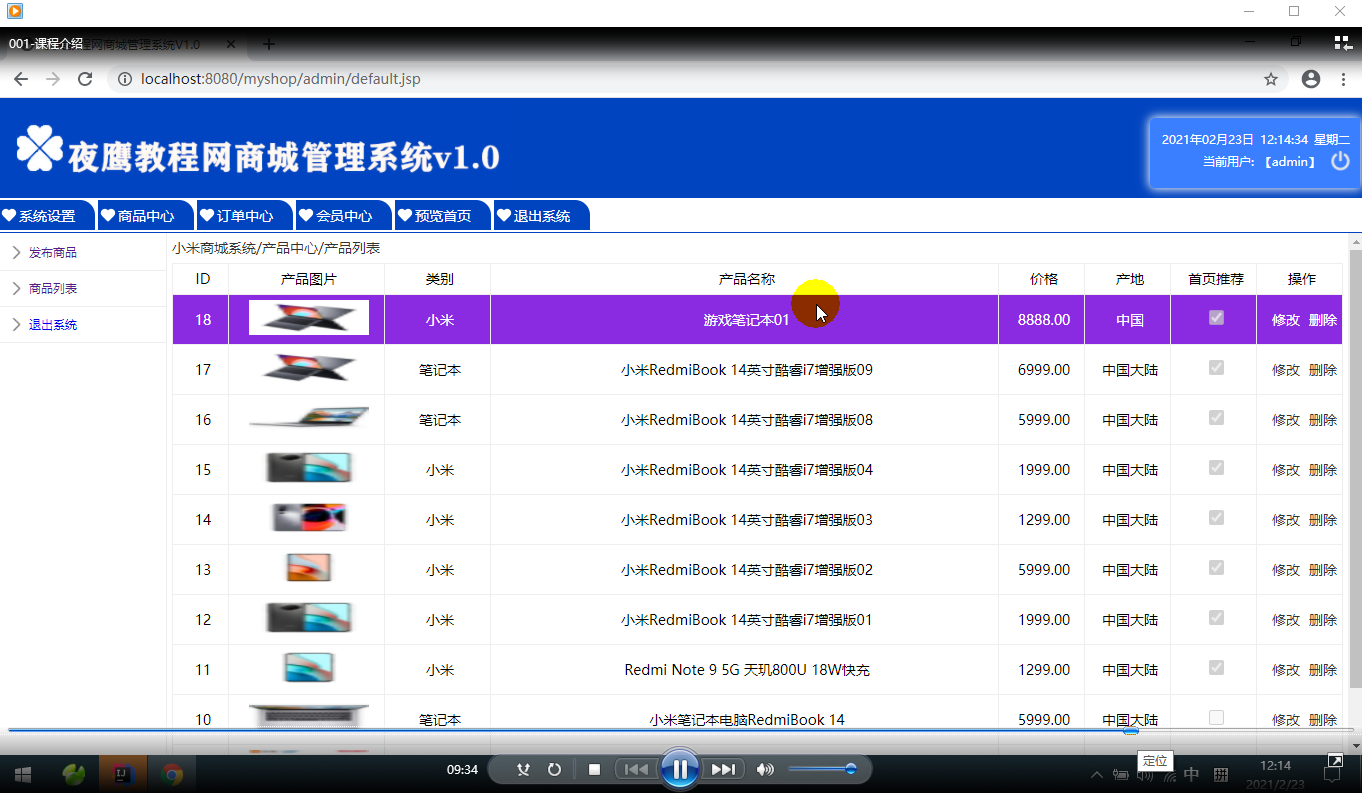The image size is (1362, 793).
Task: Show hidden system tray icons chevron
Action: click(1097, 774)
